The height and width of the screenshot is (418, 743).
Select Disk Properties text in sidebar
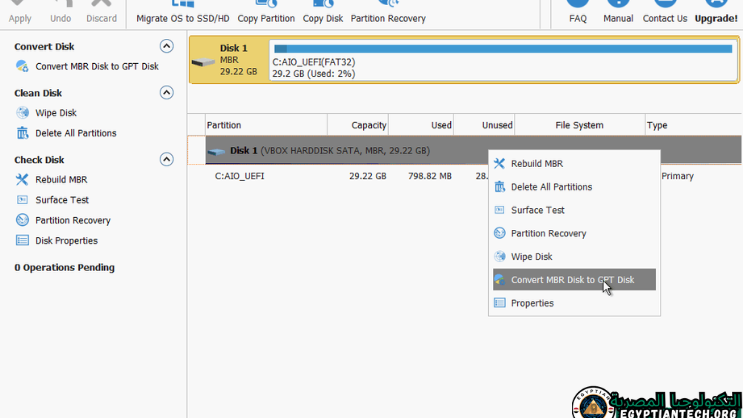(x=66, y=241)
